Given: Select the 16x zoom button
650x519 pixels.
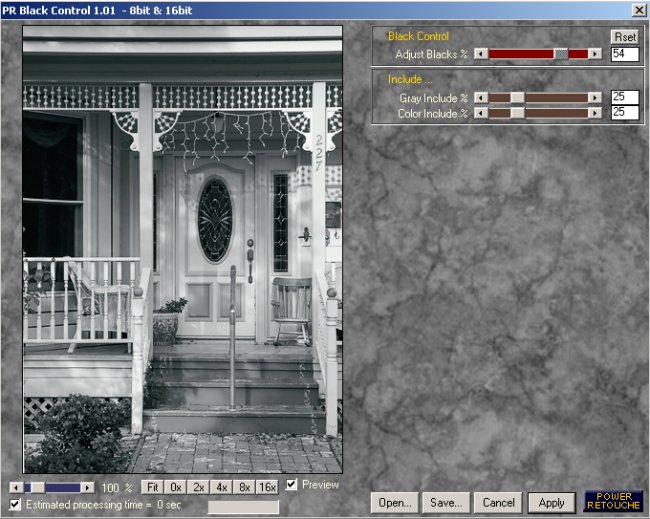Looking at the screenshot, I should [x=267, y=487].
